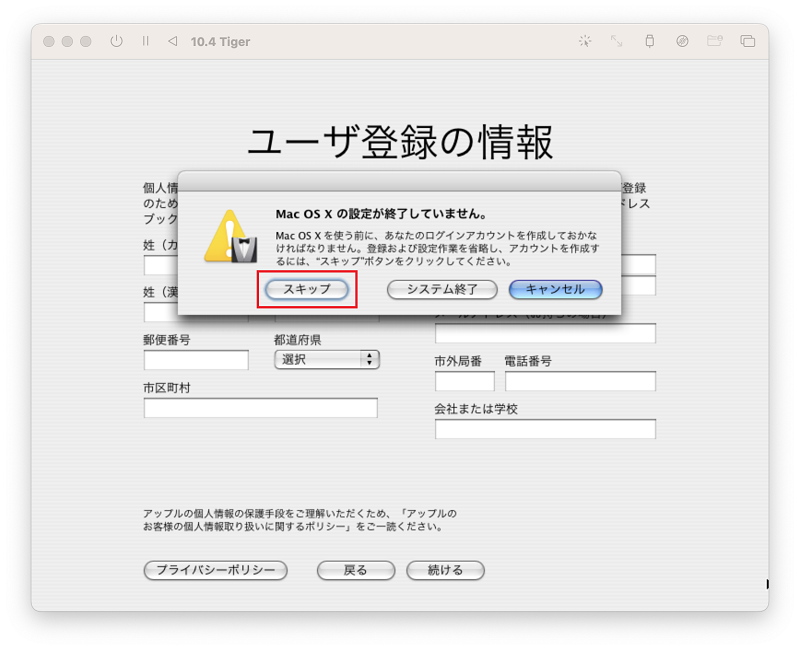Click the warning icon in the dialog
This screenshot has width=800, height=650.
pyautogui.click(x=230, y=236)
